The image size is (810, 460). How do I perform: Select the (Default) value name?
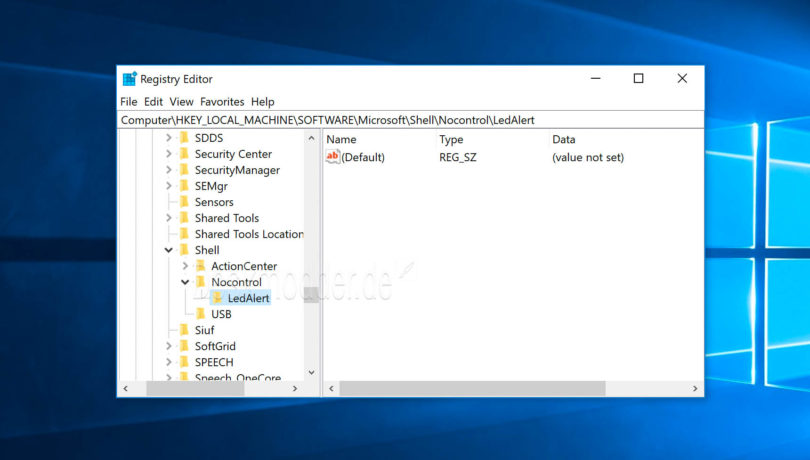[x=363, y=157]
